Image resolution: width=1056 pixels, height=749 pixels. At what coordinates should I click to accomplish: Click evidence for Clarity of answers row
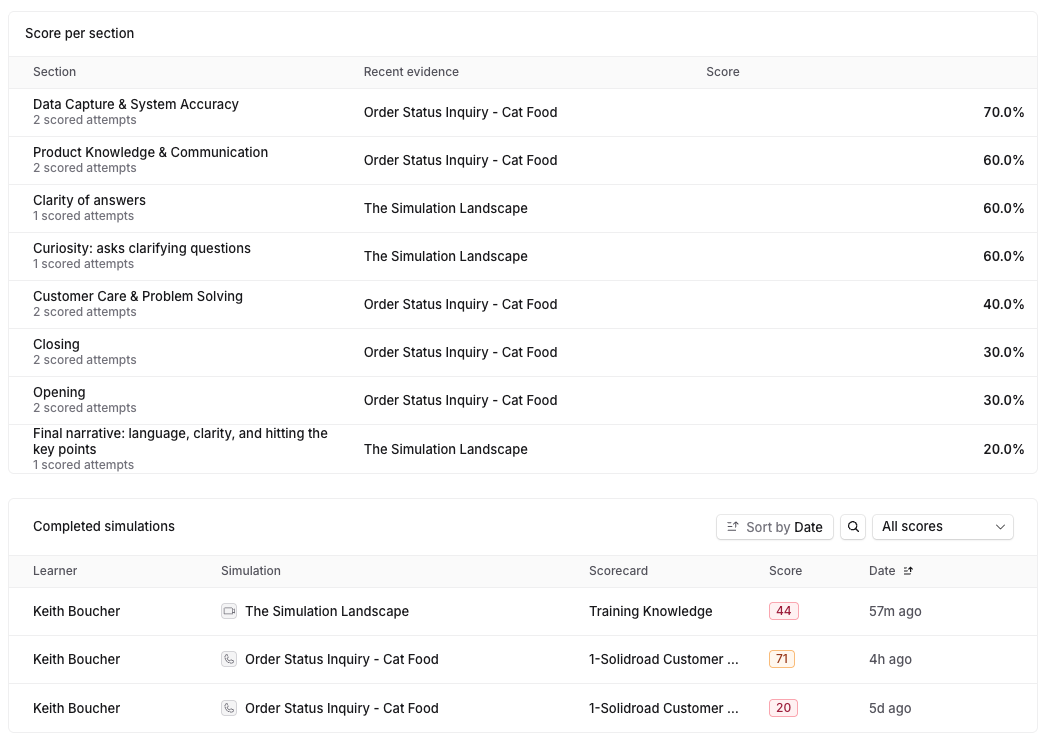pos(446,208)
